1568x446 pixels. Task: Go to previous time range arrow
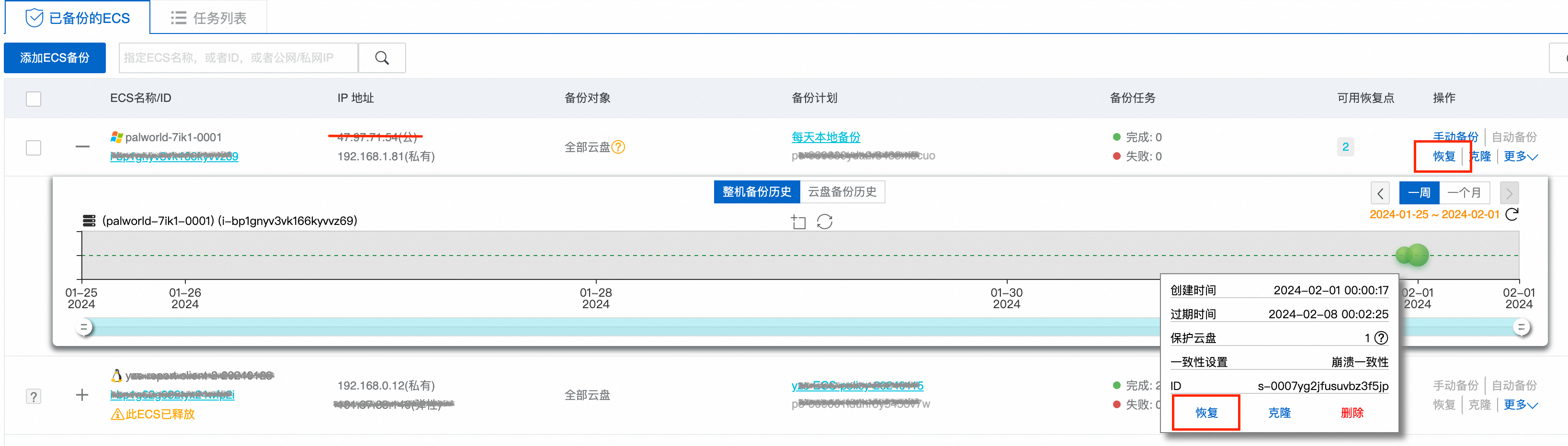click(x=1380, y=193)
